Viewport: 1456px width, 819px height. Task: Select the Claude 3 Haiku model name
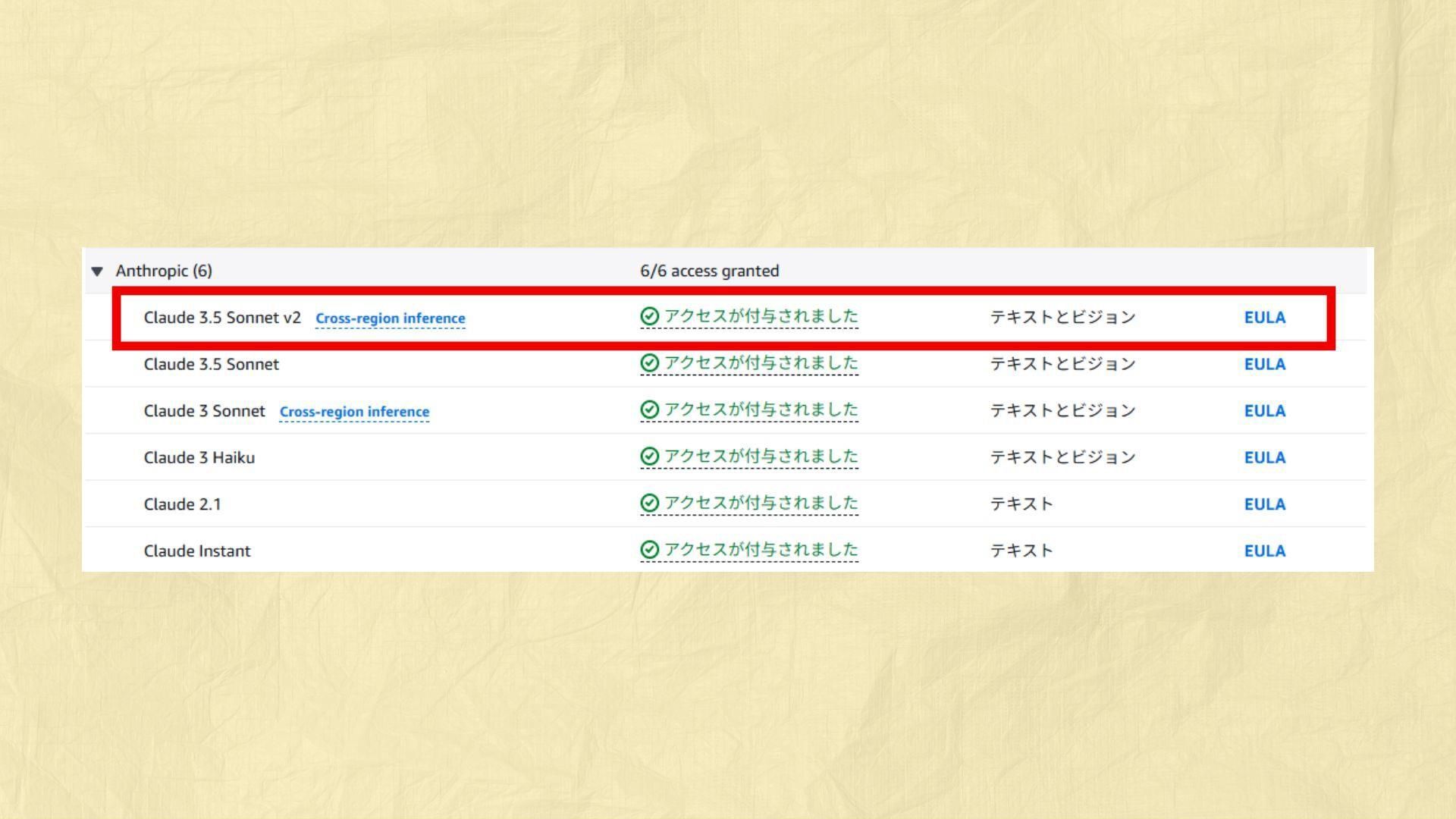point(199,458)
